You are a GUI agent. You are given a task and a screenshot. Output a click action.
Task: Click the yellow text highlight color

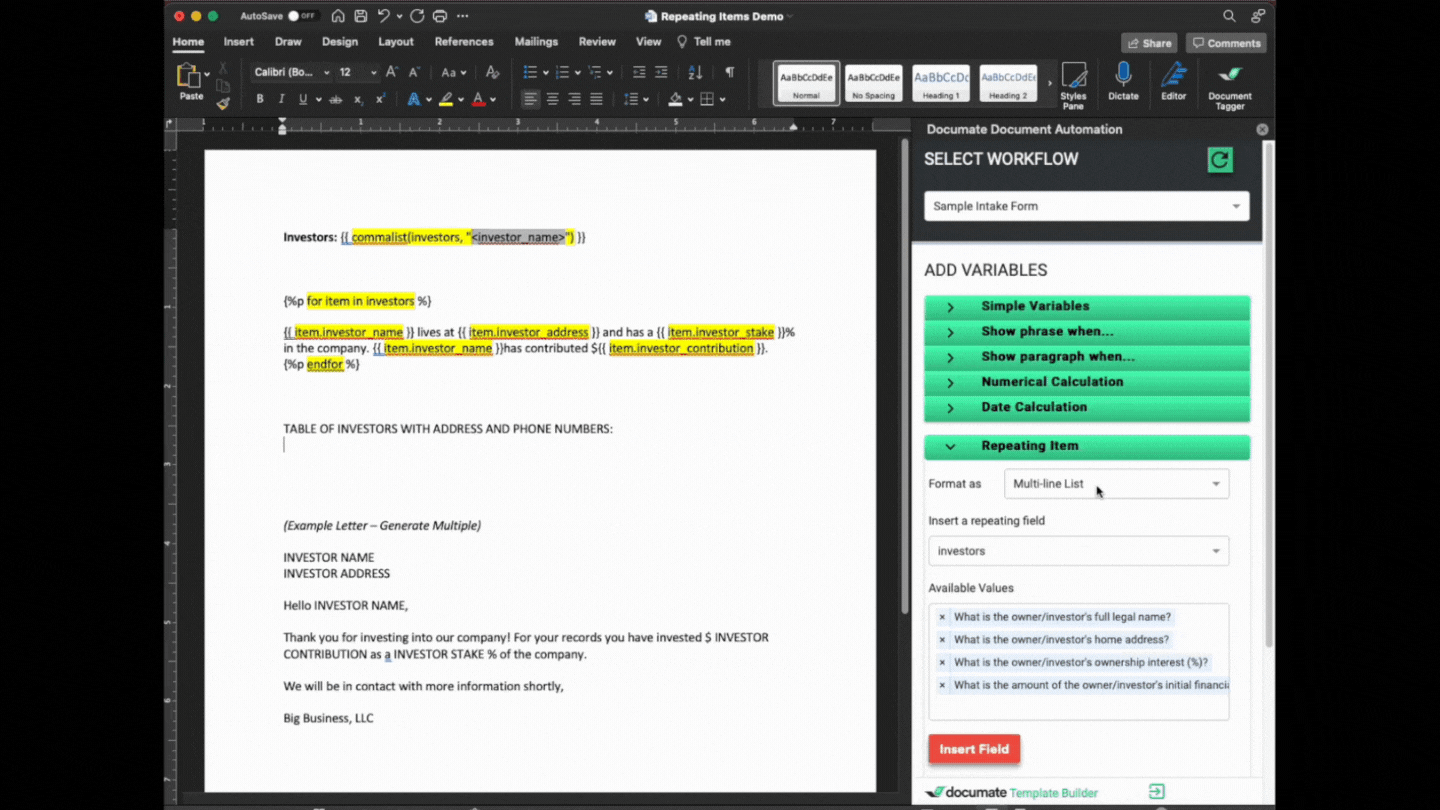pyautogui.click(x=446, y=99)
